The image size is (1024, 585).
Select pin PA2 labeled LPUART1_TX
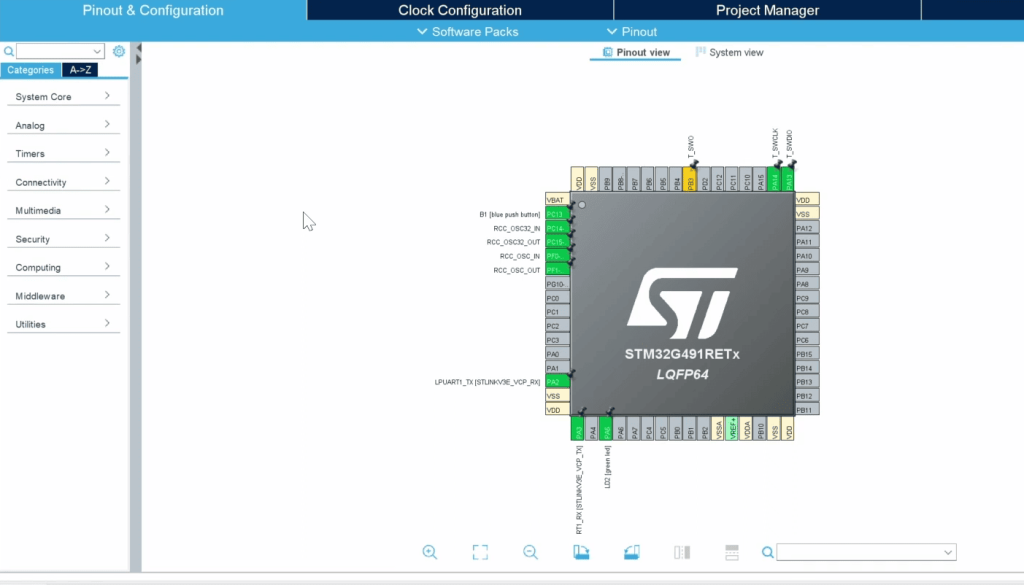[x=558, y=381]
